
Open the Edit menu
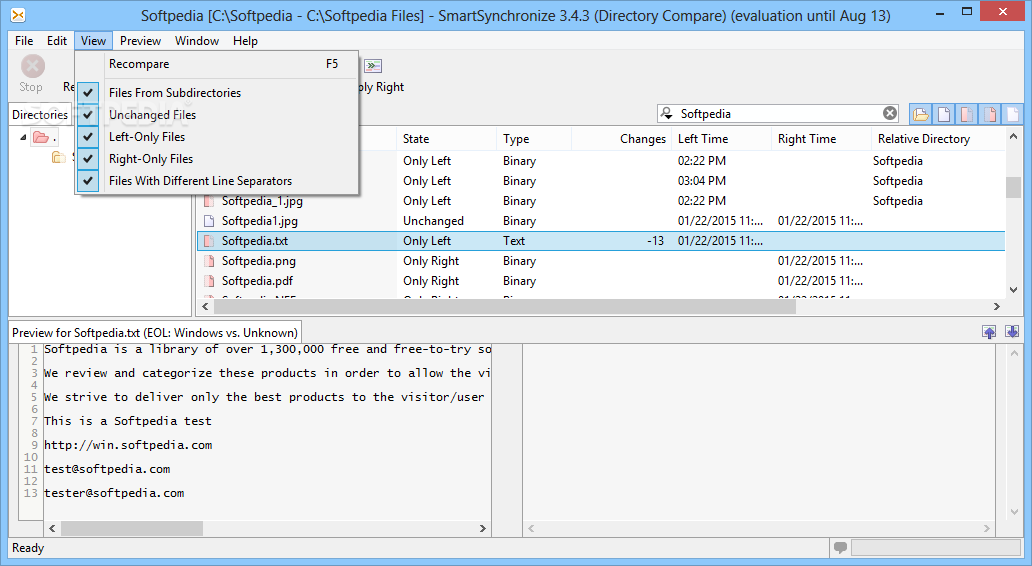tap(57, 41)
